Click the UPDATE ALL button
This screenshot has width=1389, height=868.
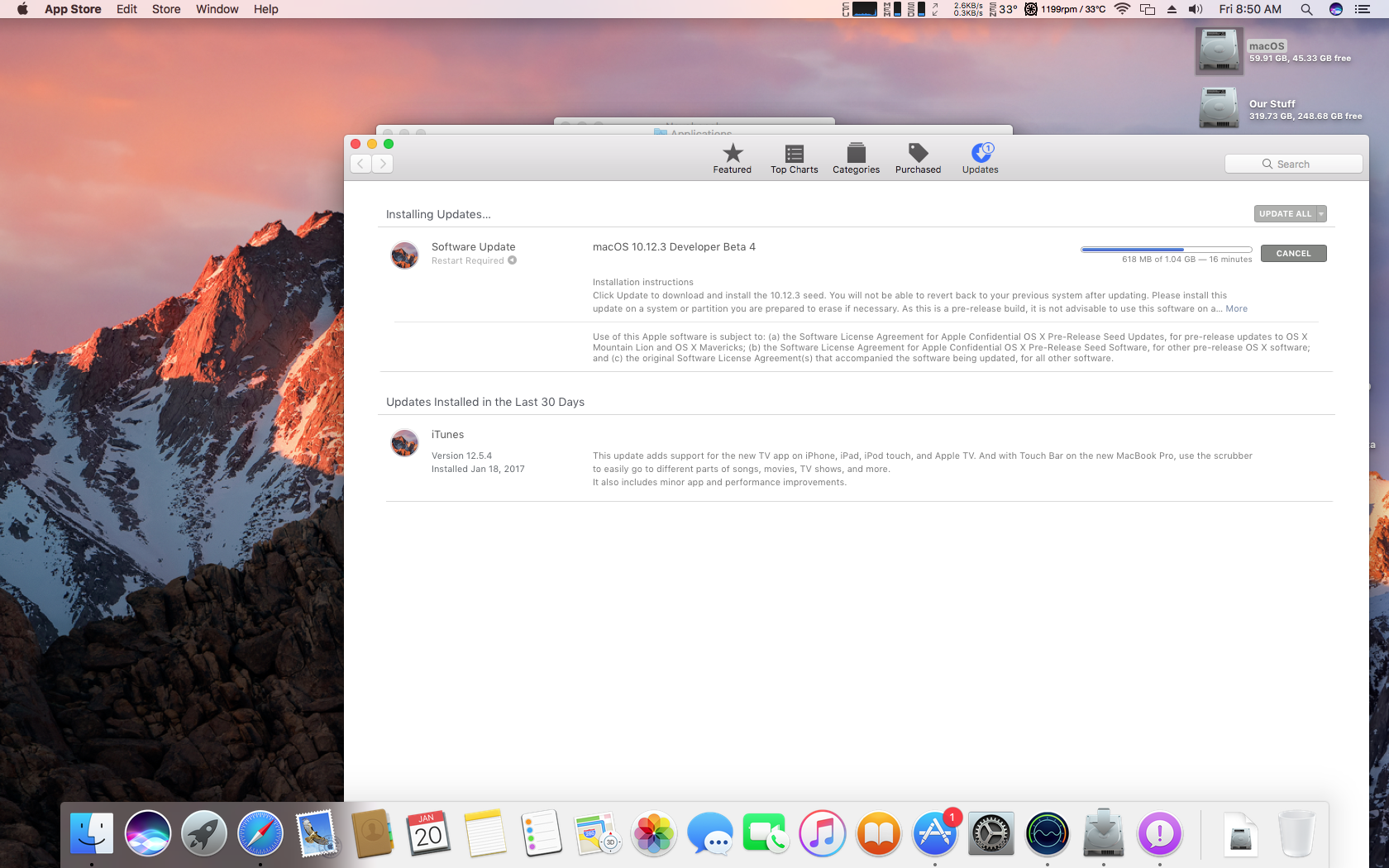point(1285,214)
